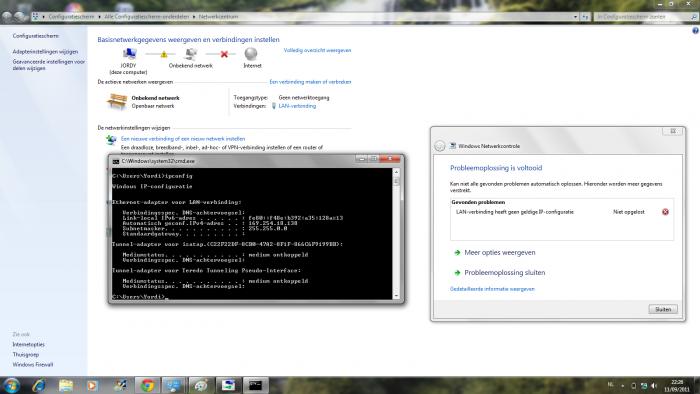Go back with Explorer back arrow
This screenshot has height=394, width=700.
click(7, 17)
